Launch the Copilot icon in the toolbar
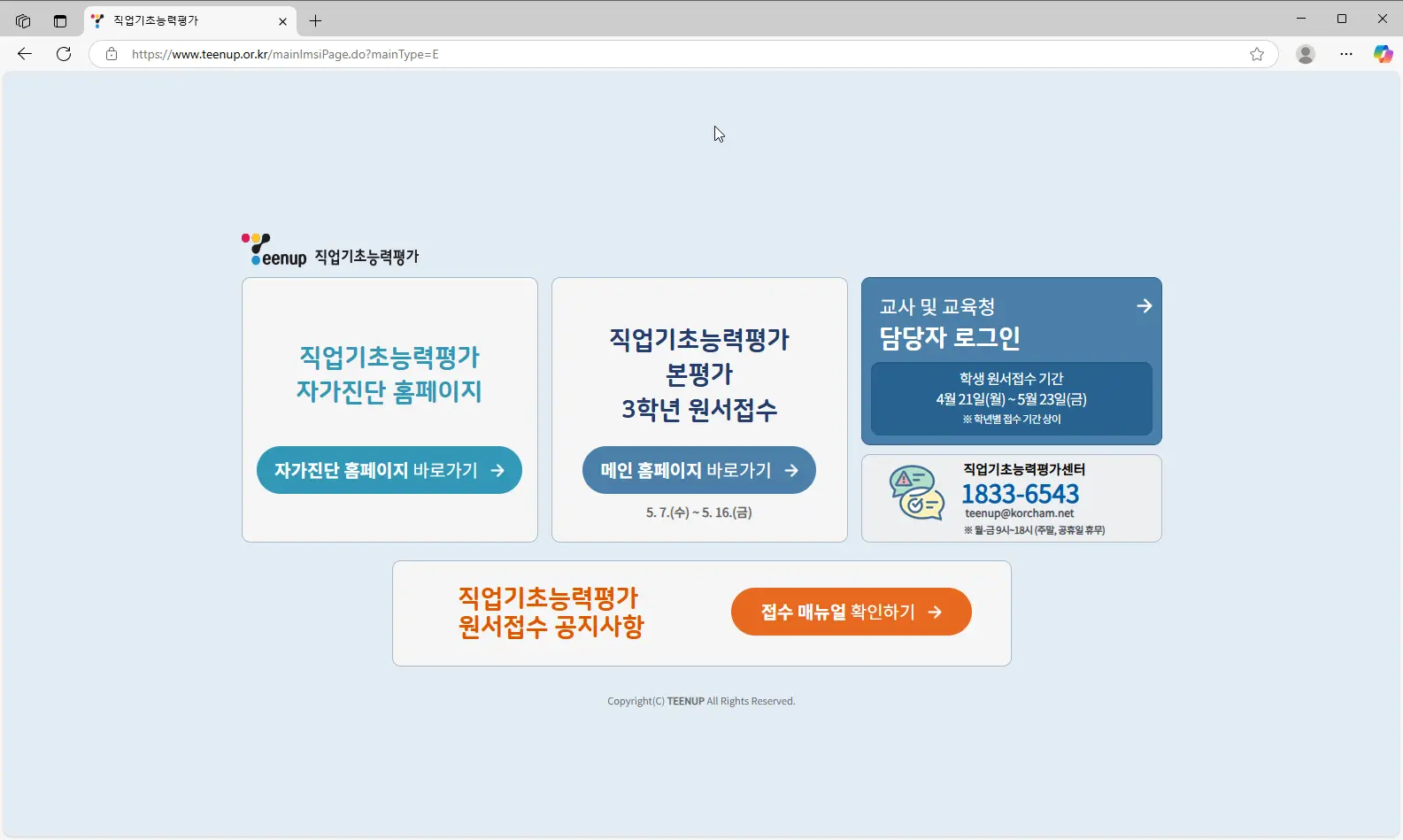Viewport: 1403px width, 840px height. (1383, 54)
